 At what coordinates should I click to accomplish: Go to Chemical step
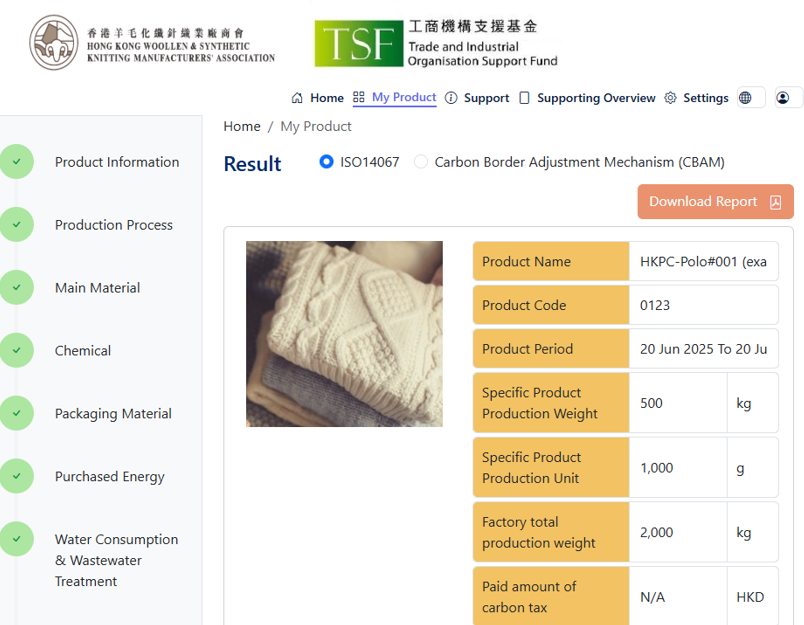(83, 351)
